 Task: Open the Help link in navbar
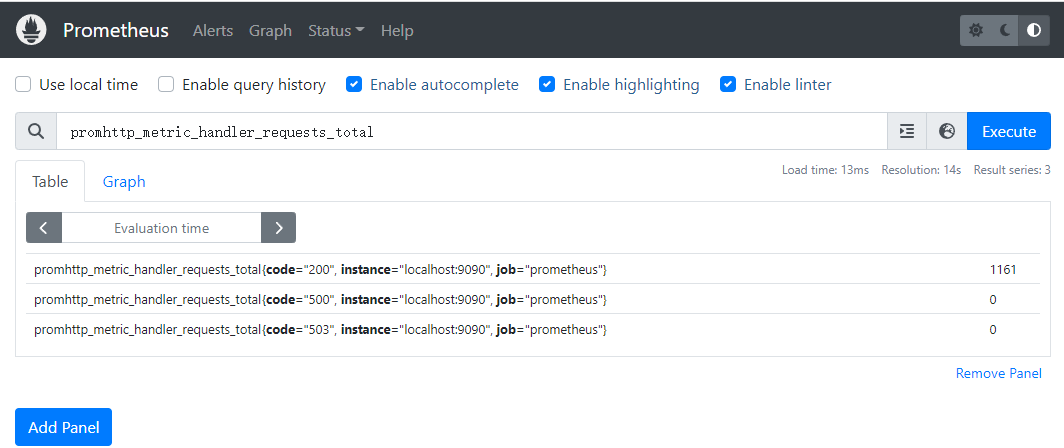pos(397,31)
